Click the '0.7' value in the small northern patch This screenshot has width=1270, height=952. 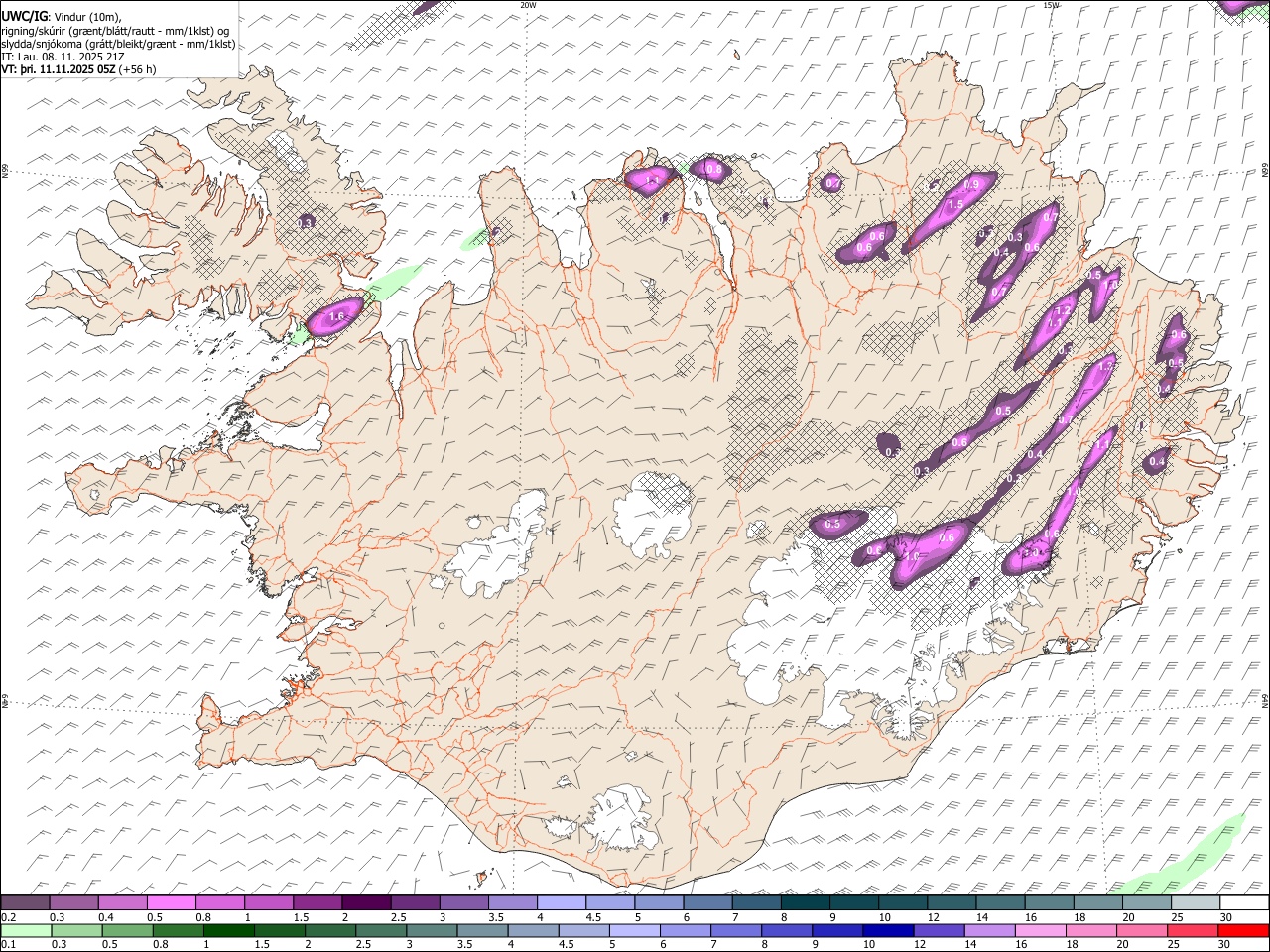click(x=833, y=183)
